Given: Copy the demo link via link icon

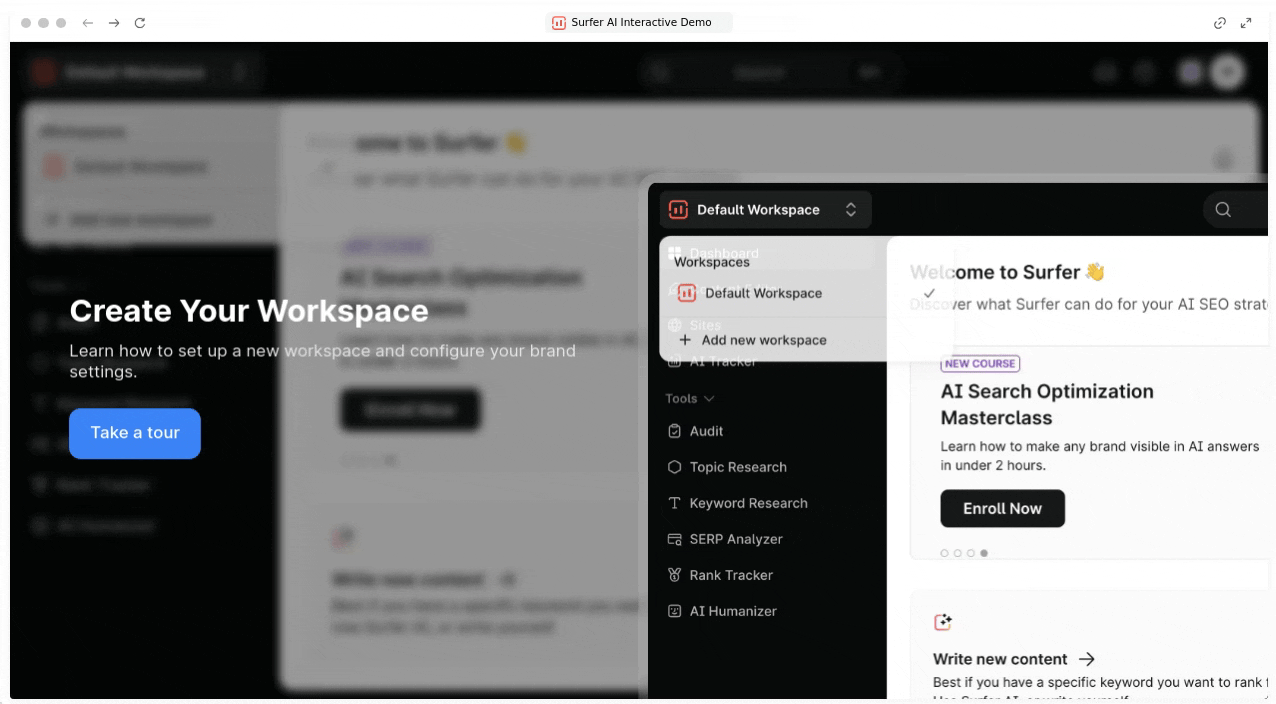Looking at the screenshot, I should coord(1220,22).
